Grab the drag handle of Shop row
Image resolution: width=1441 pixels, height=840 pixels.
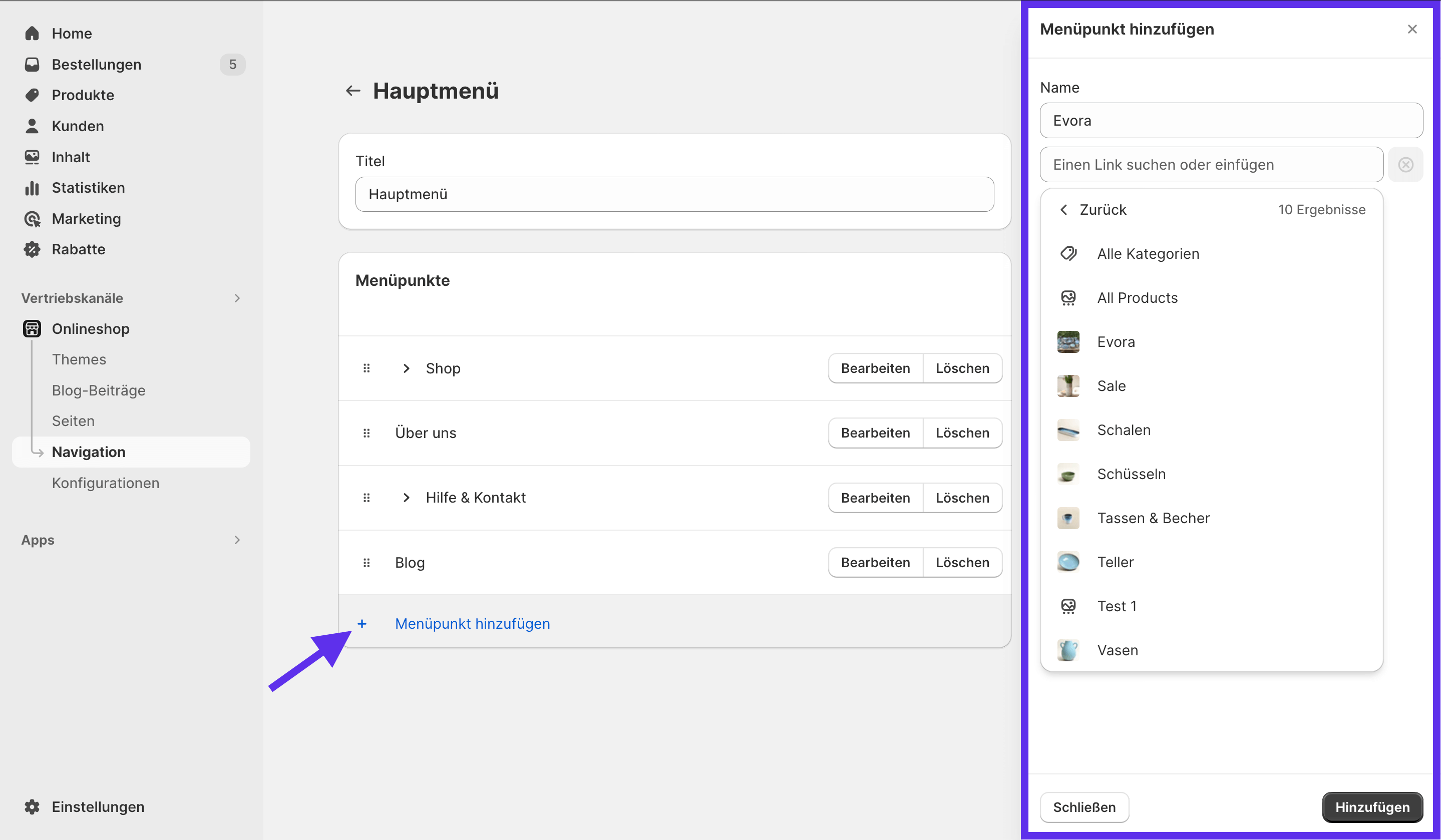pos(367,368)
